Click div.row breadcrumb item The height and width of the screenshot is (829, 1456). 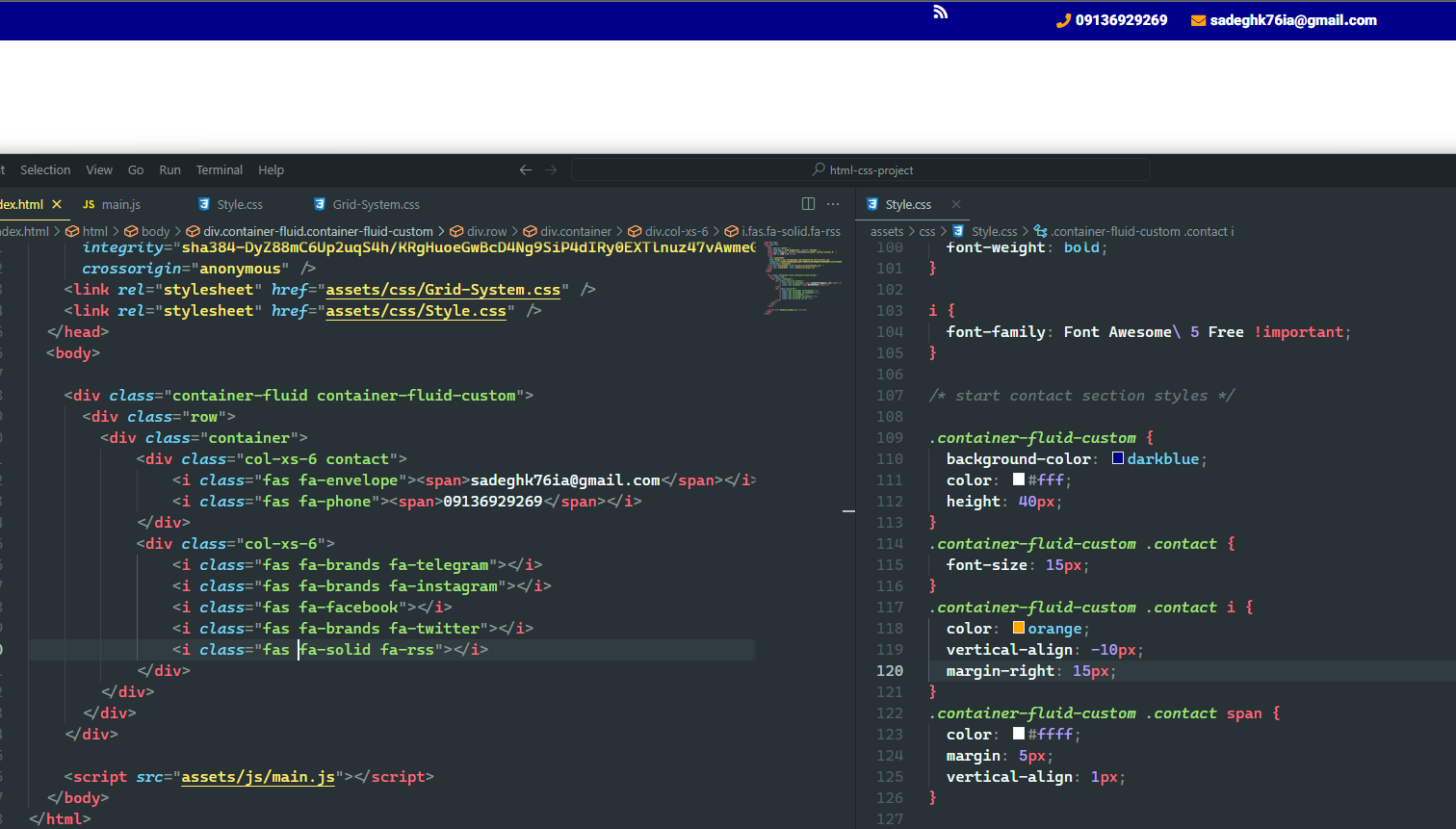point(478,232)
